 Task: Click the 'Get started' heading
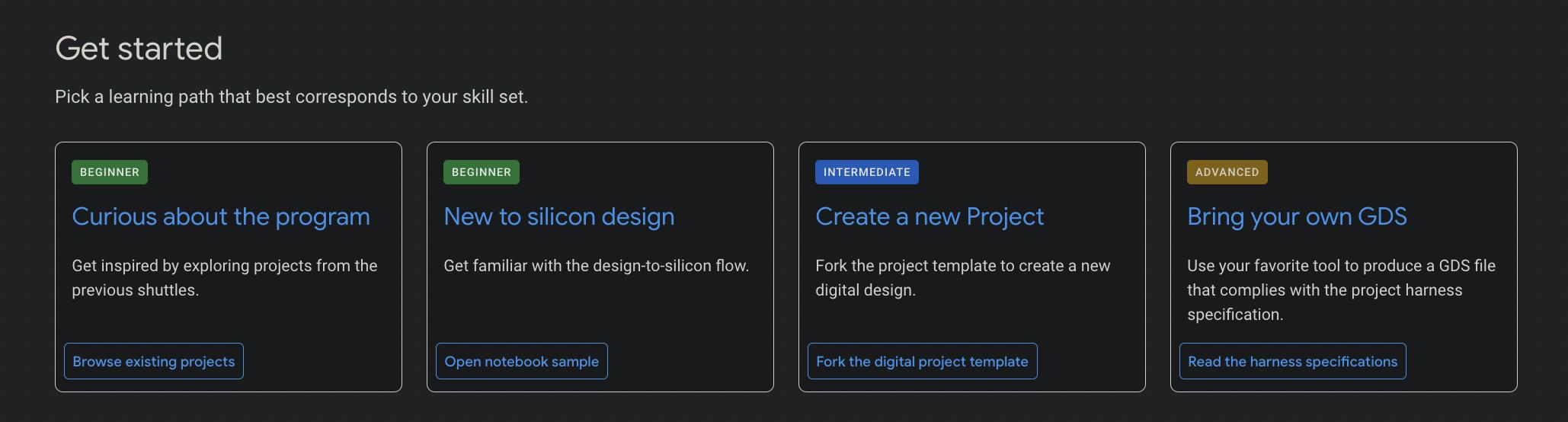click(x=139, y=49)
